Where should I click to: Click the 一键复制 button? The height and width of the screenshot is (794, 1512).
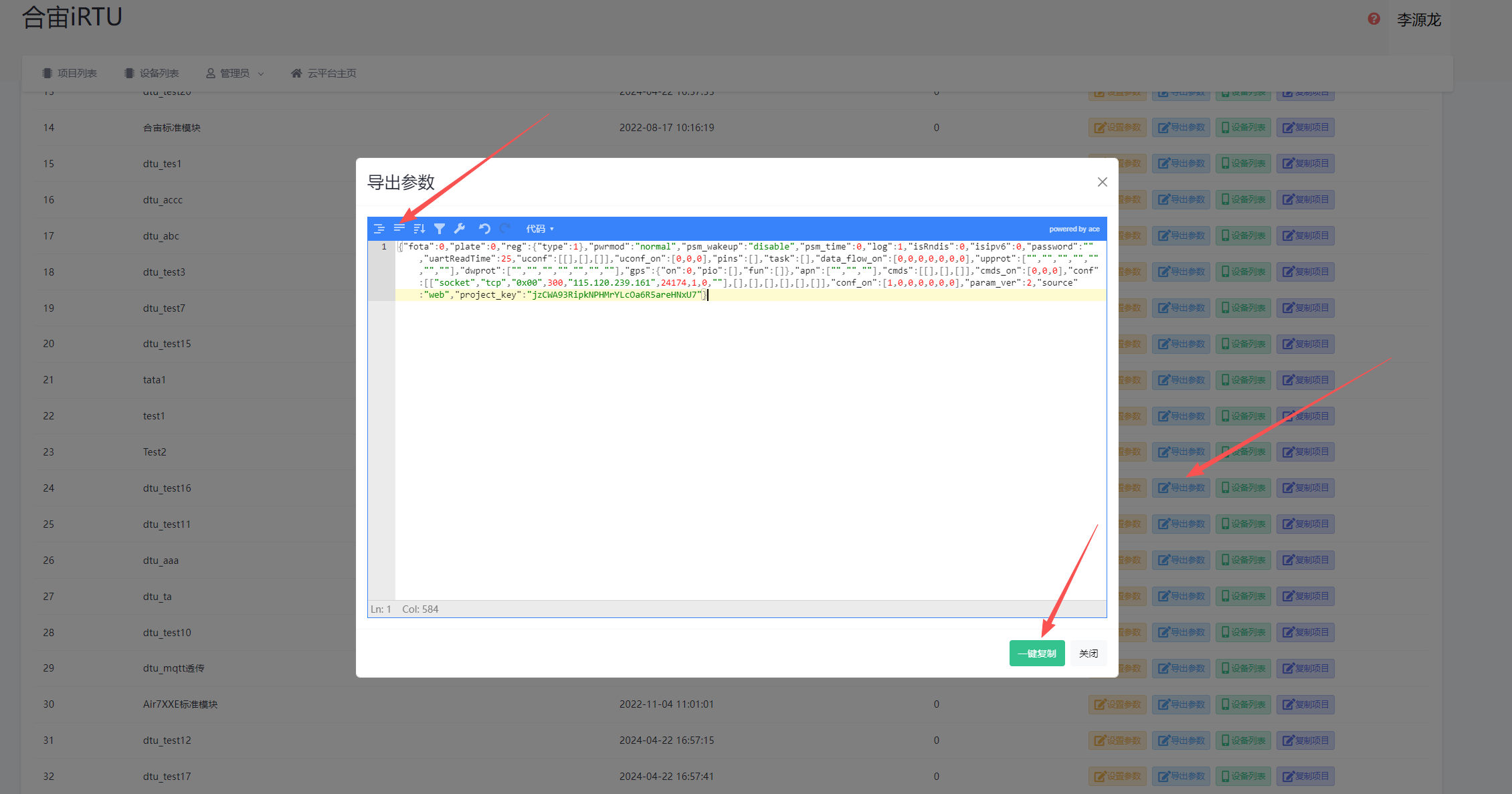point(1037,654)
